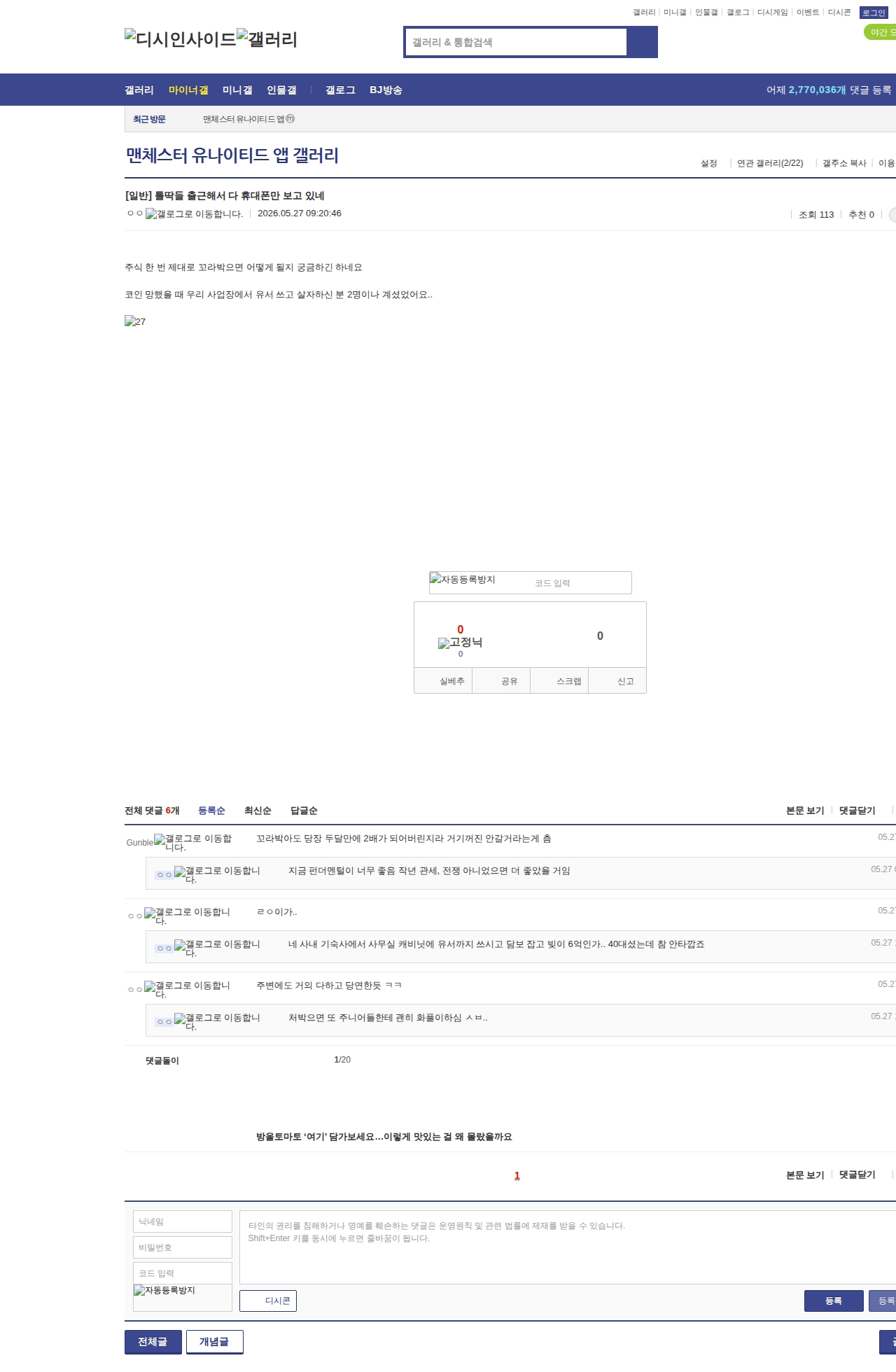The height and width of the screenshot is (1372, 896).
Task: Open gallog icon beside '처박으면 또' reply
Action: coord(217,1022)
